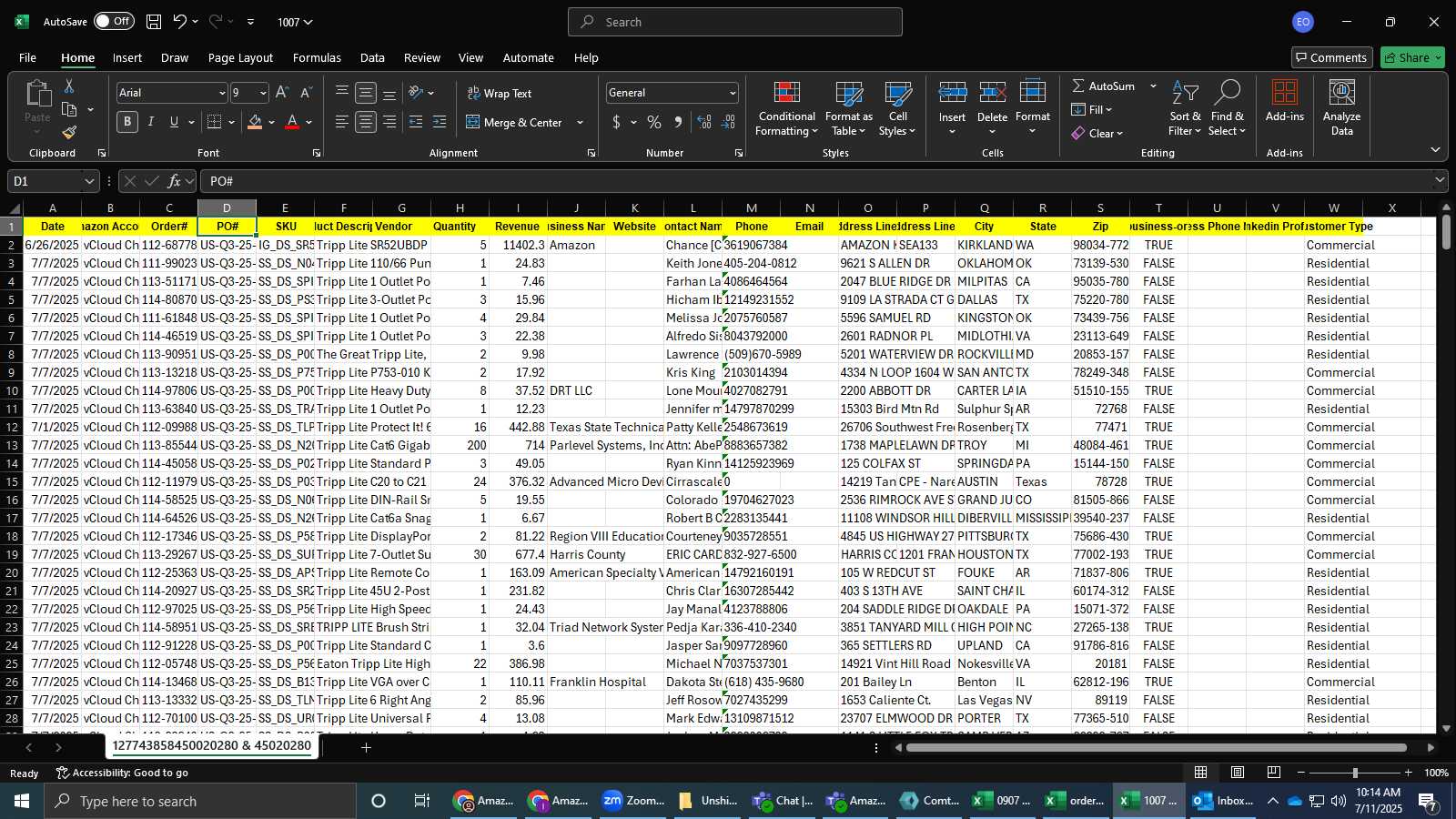Click the Decrease Indent icon
1456x819 pixels.
pyautogui.click(x=416, y=122)
